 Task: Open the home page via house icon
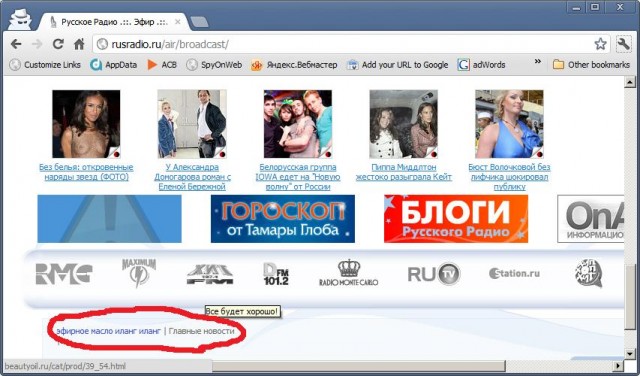pos(79,44)
